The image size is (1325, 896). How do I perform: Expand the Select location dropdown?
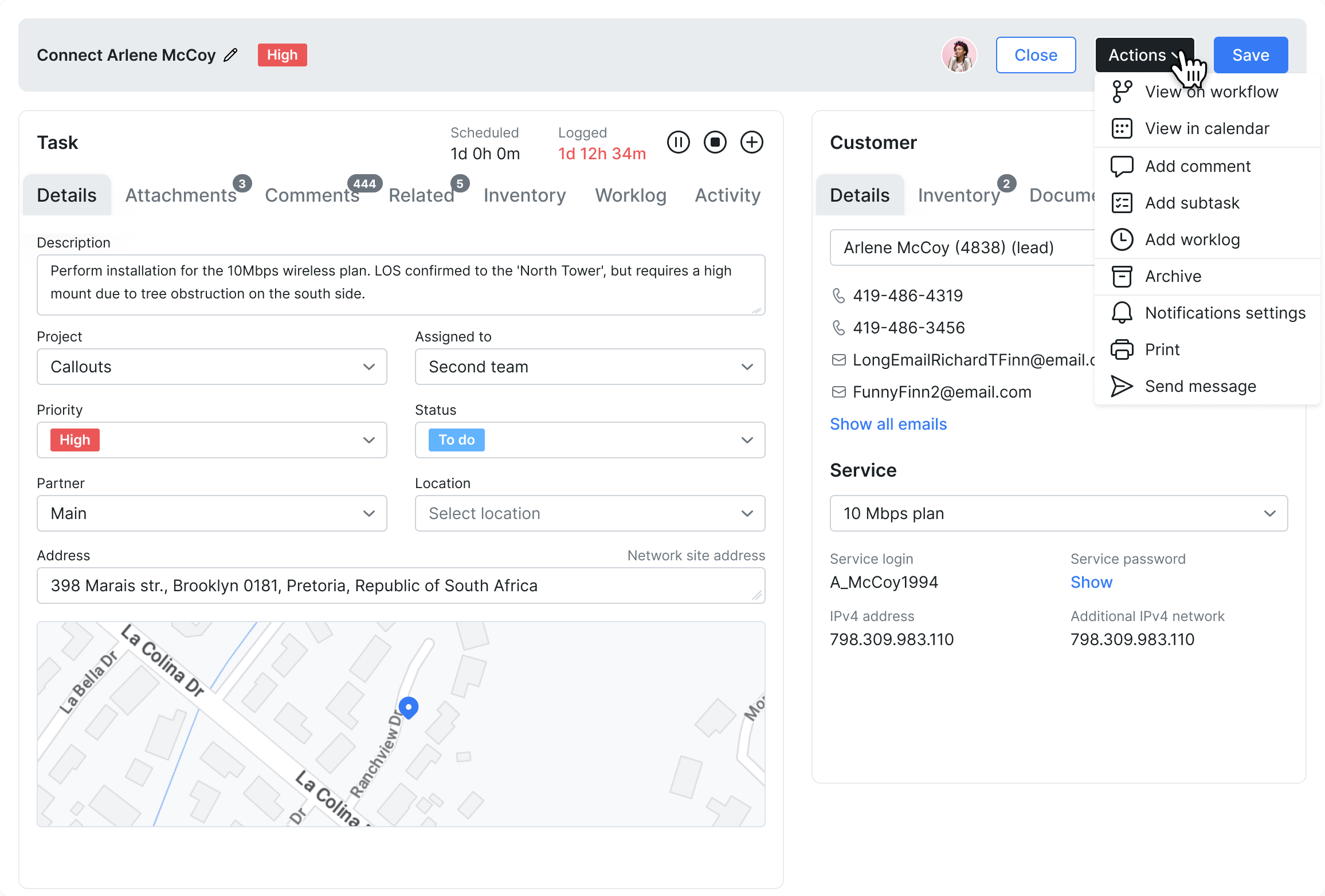click(590, 513)
